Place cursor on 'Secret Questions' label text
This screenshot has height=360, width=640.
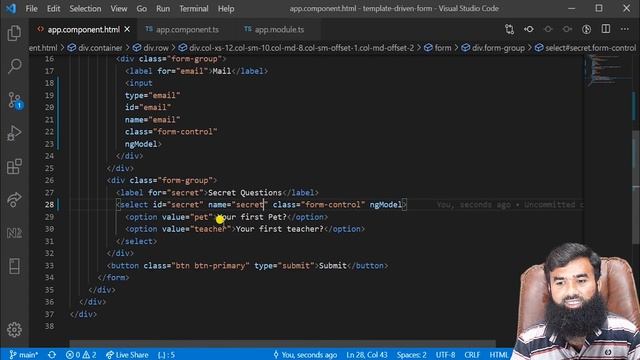245,193
